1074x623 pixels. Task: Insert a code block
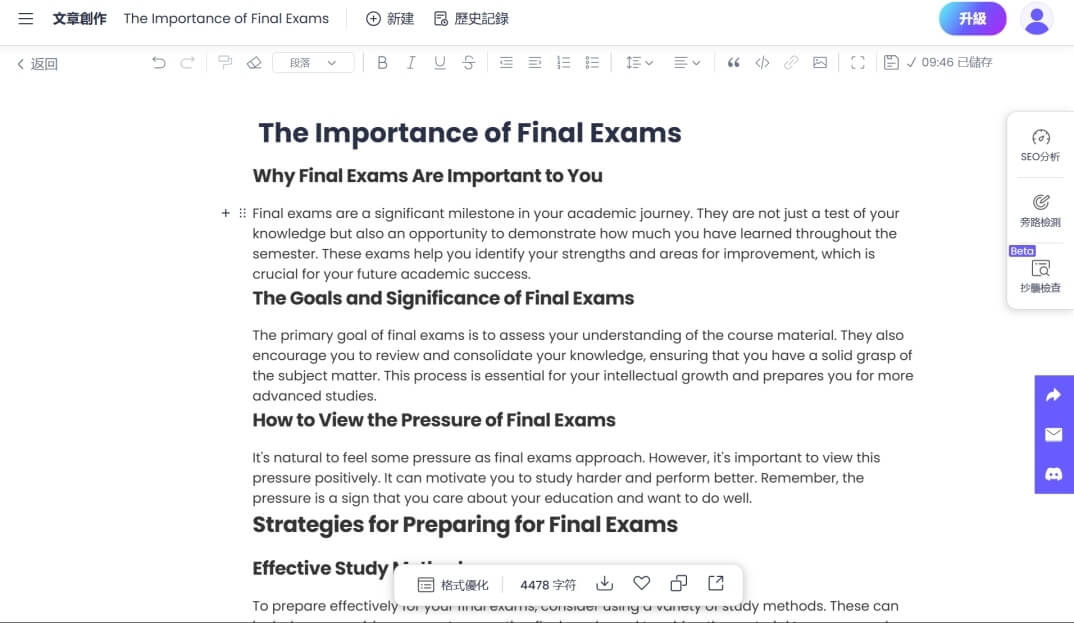point(762,63)
